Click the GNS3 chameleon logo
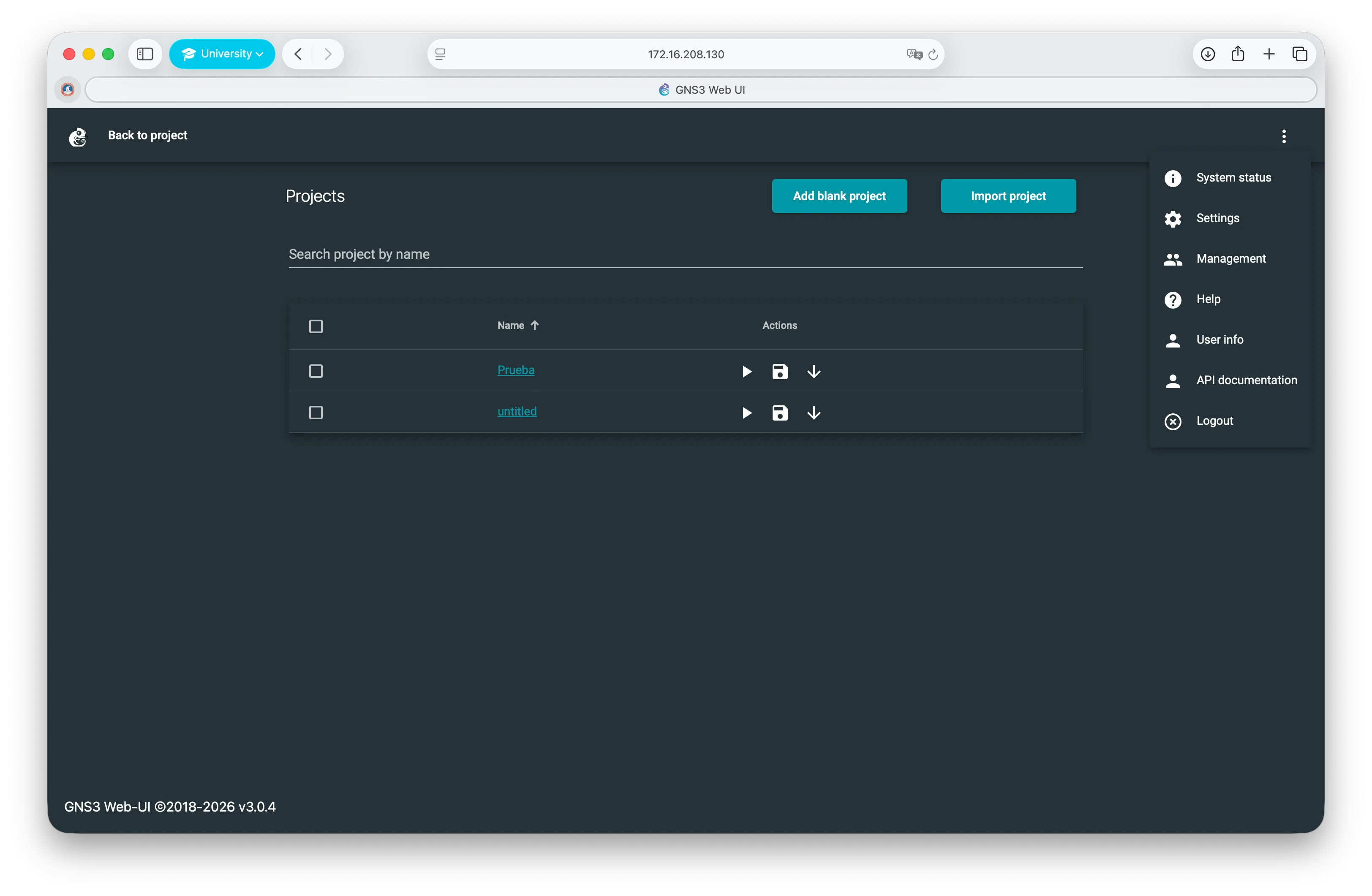Image resolution: width=1372 pixels, height=896 pixels. point(78,136)
